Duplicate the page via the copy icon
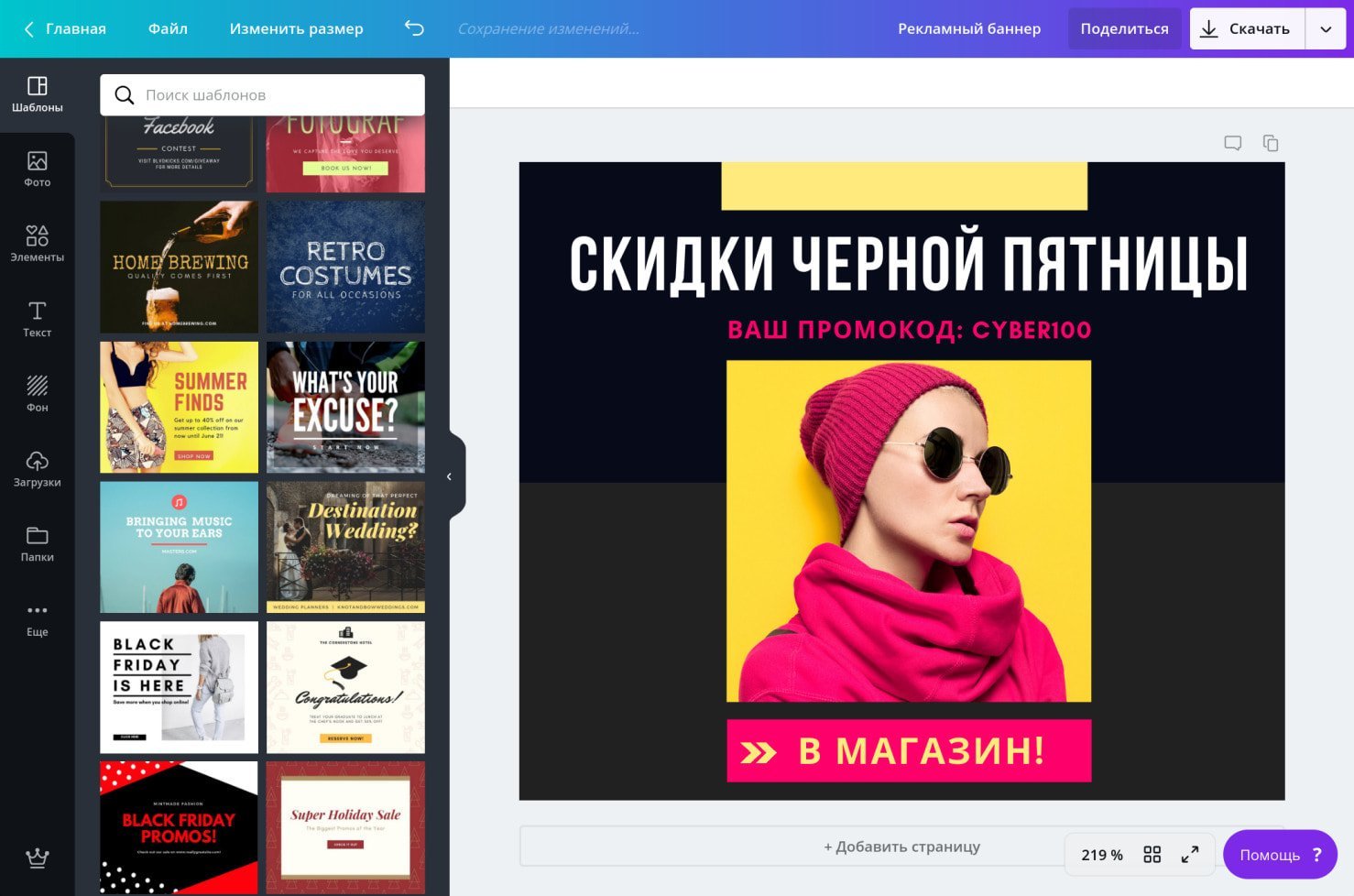The width and height of the screenshot is (1354, 896). (1271, 143)
